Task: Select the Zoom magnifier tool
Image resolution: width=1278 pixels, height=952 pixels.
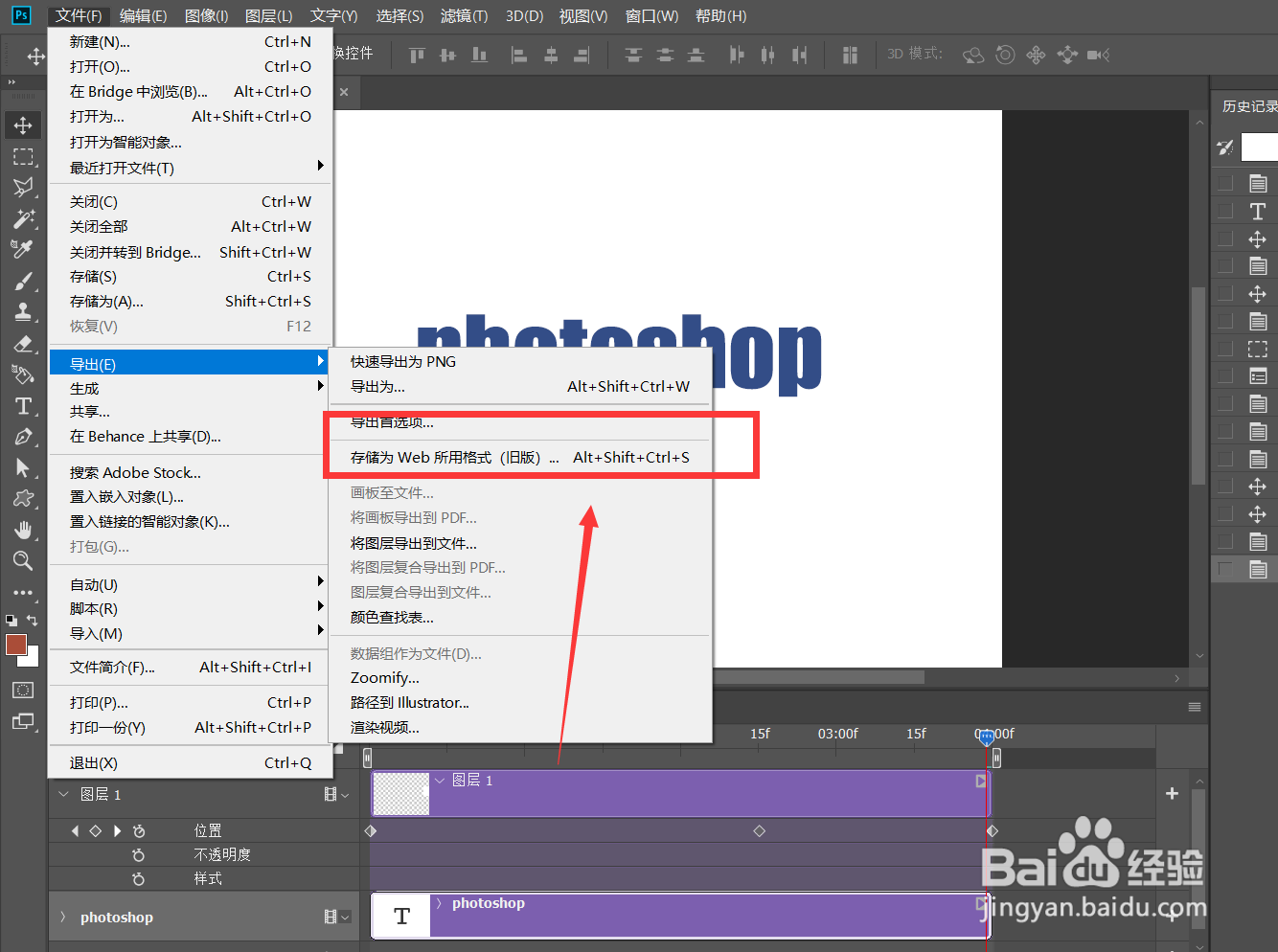Action: click(23, 561)
